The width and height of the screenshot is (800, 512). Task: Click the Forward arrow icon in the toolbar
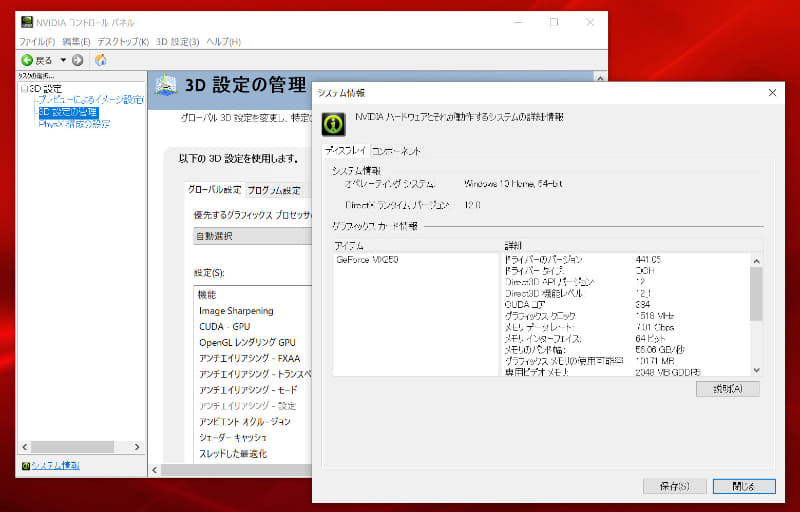click(x=78, y=60)
